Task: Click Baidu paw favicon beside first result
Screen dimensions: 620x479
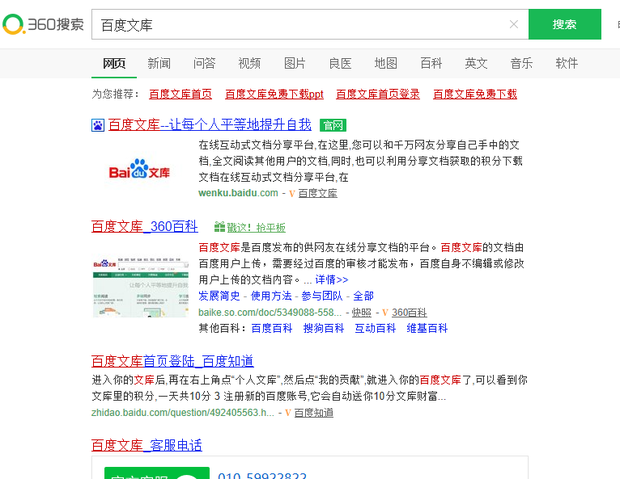Action: [x=98, y=125]
